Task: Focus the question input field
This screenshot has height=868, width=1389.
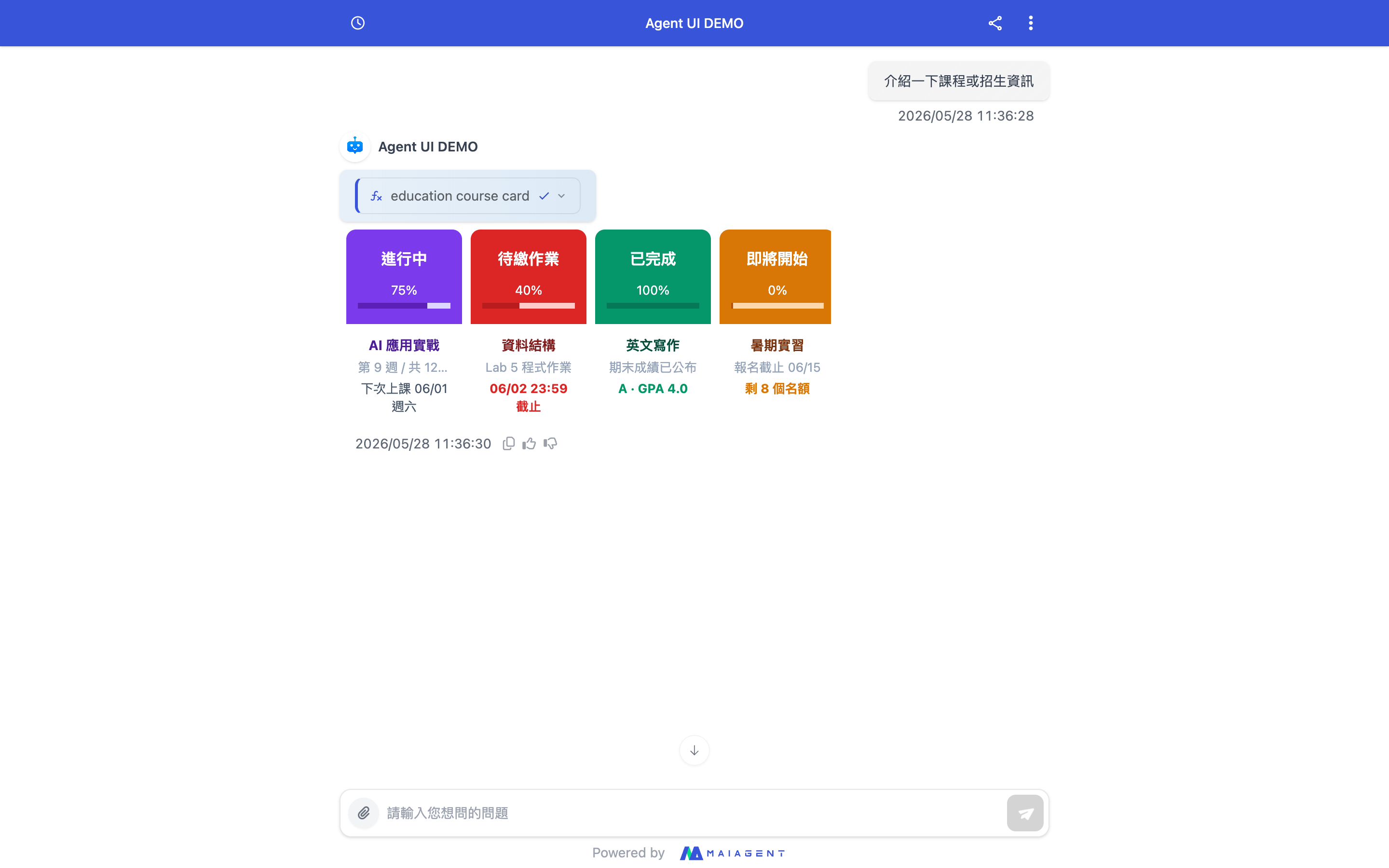Action: 692,813
